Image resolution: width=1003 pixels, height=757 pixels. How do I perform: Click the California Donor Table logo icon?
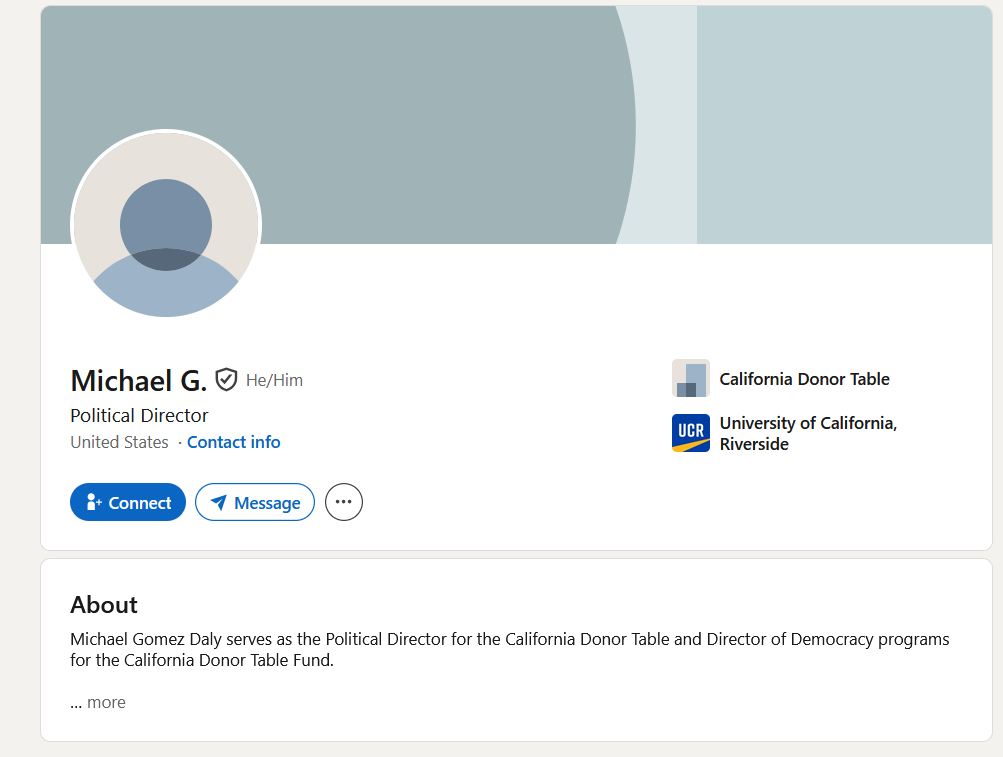pyautogui.click(x=690, y=378)
